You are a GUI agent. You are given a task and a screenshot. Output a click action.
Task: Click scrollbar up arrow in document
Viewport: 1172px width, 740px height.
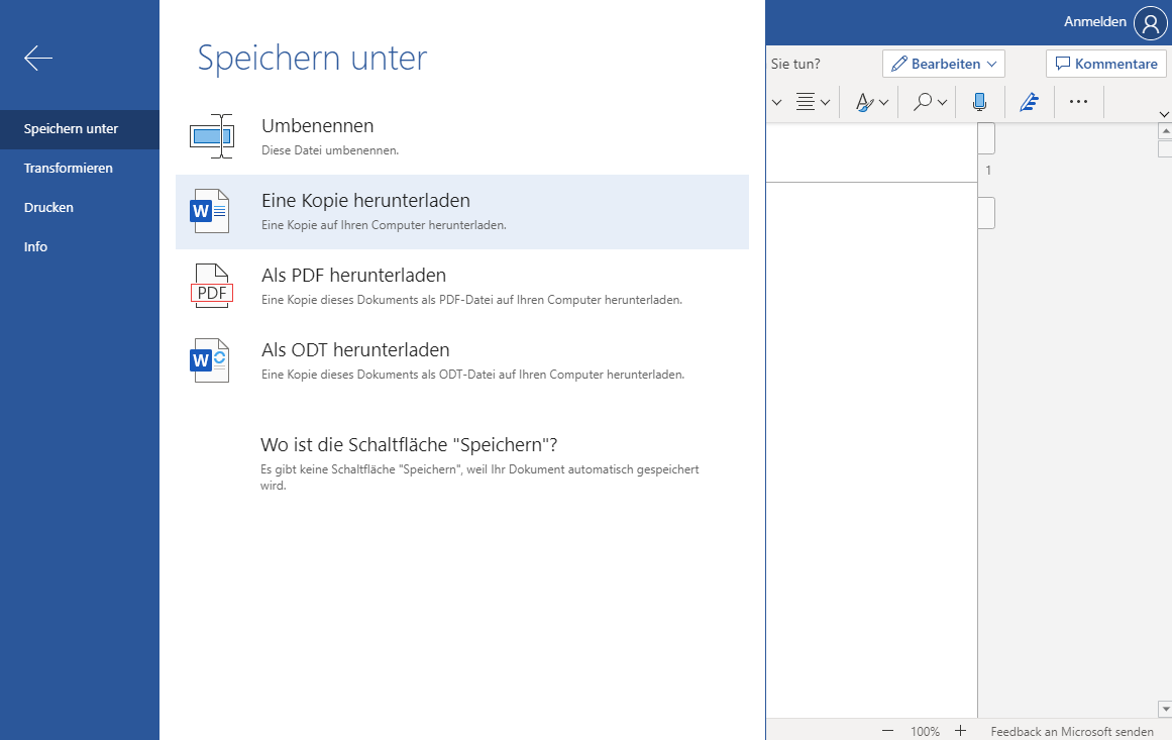click(x=1165, y=131)
